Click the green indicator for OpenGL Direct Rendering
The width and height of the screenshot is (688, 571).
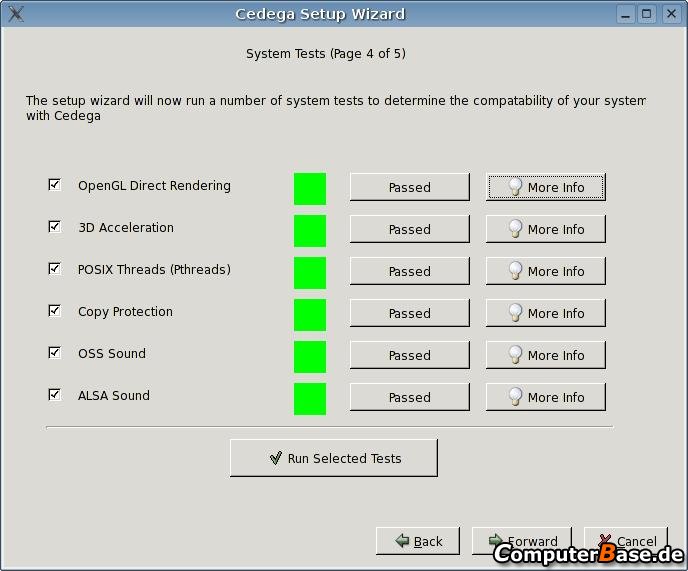point(310,189)
